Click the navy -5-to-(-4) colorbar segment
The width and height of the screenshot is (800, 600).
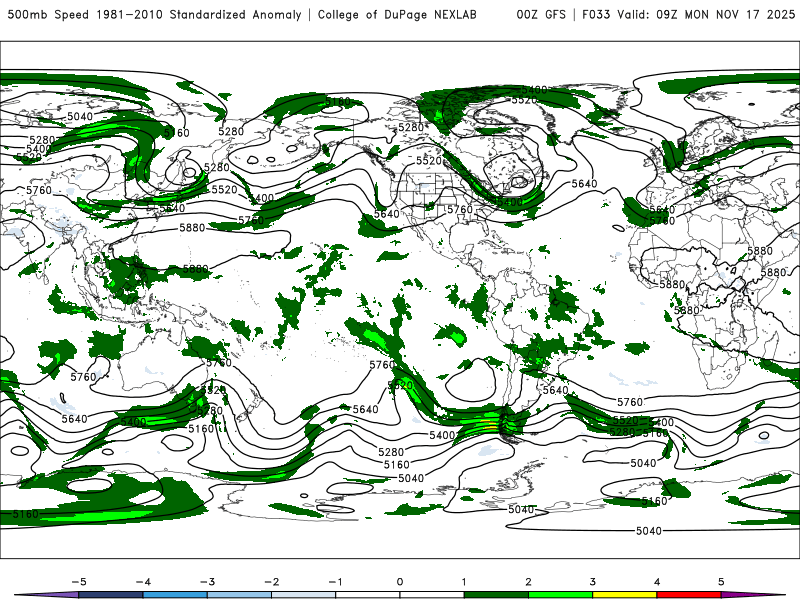tap(111, 595)
